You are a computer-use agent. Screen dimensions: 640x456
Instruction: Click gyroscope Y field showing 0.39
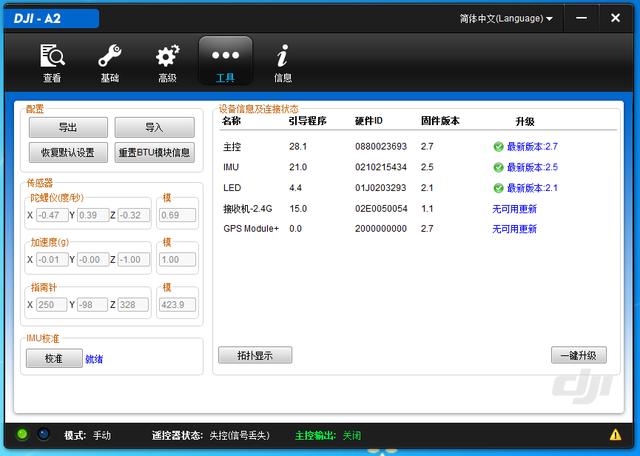coord(93,215)
